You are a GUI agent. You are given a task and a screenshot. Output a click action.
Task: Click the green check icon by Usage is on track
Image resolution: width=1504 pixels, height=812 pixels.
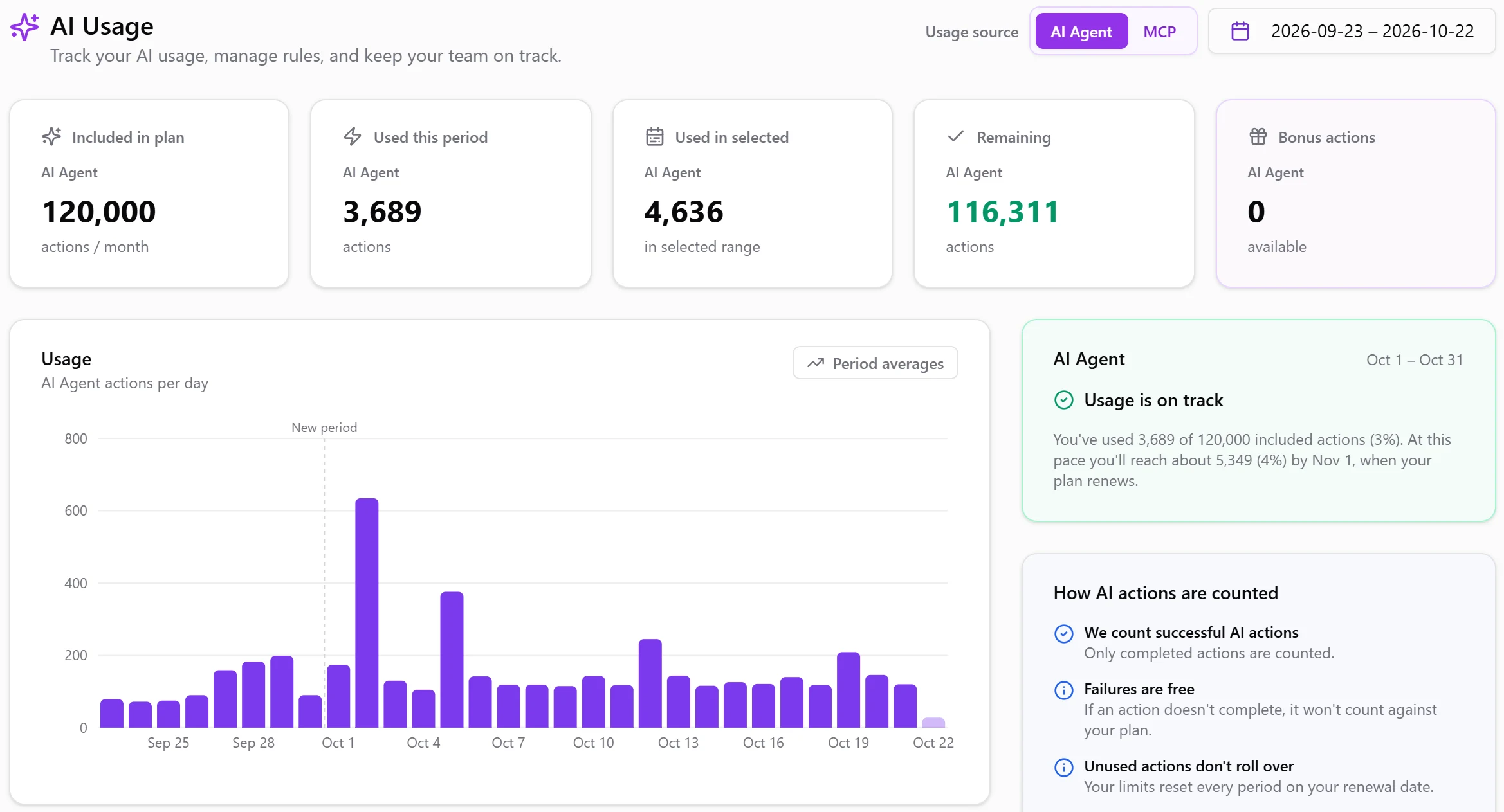[x=1064, y=400]
